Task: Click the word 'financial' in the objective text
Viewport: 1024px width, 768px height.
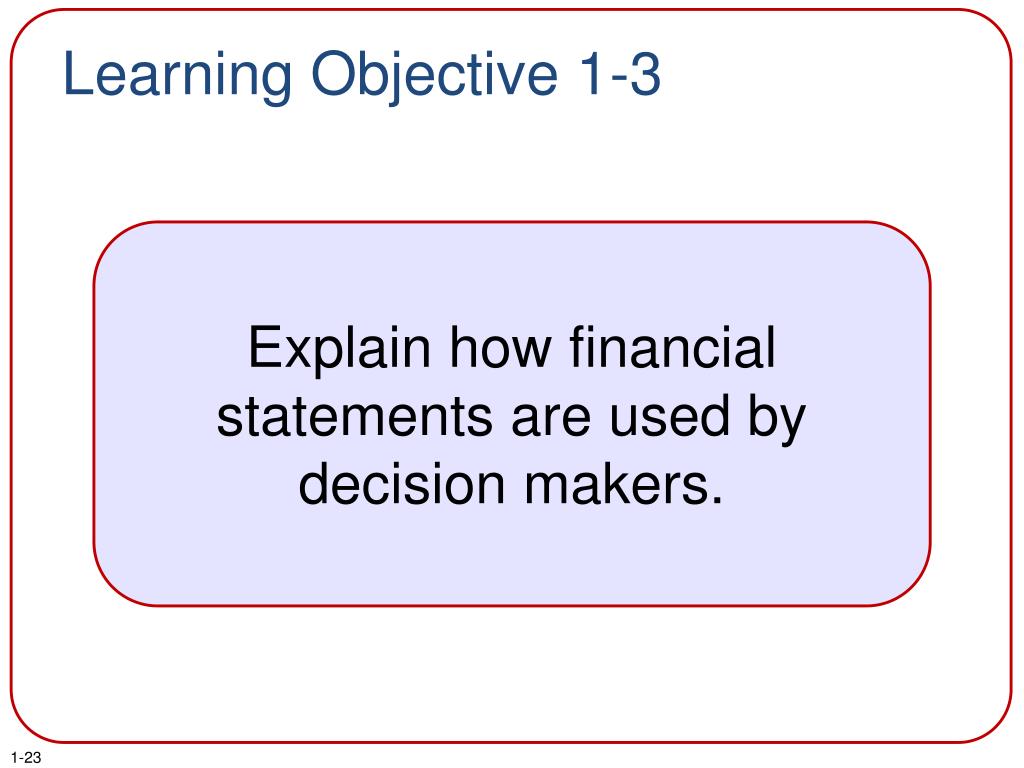Action: pyautogui.click(x=673, y=347)
